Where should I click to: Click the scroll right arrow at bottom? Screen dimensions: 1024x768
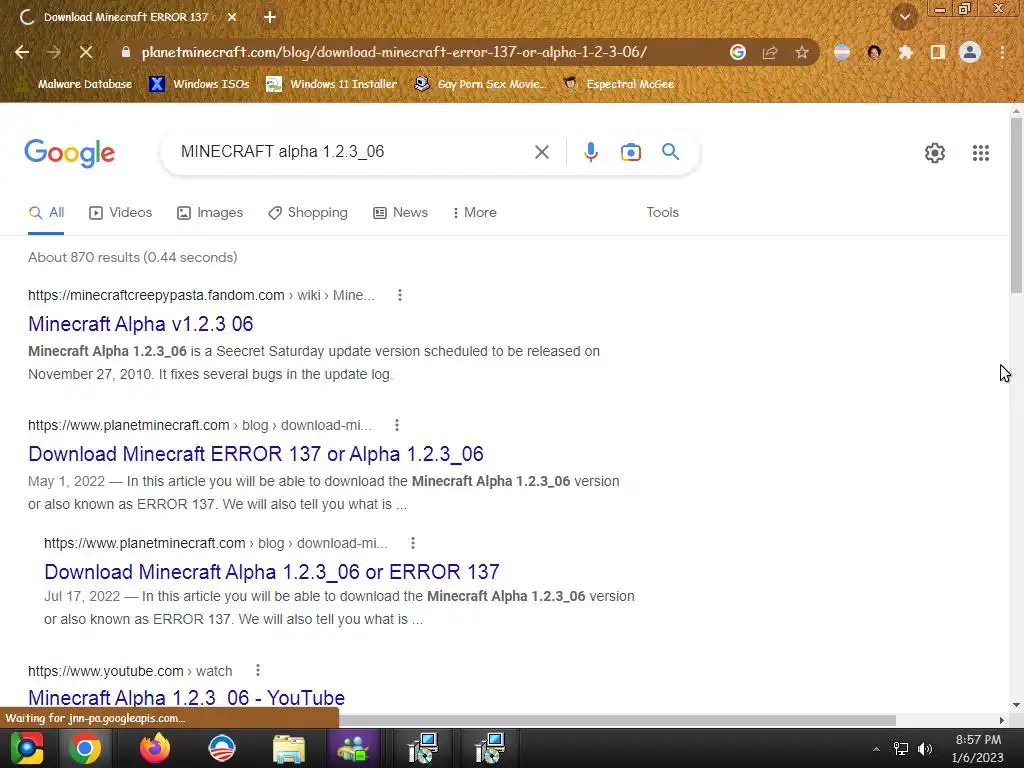(1002, 720)
